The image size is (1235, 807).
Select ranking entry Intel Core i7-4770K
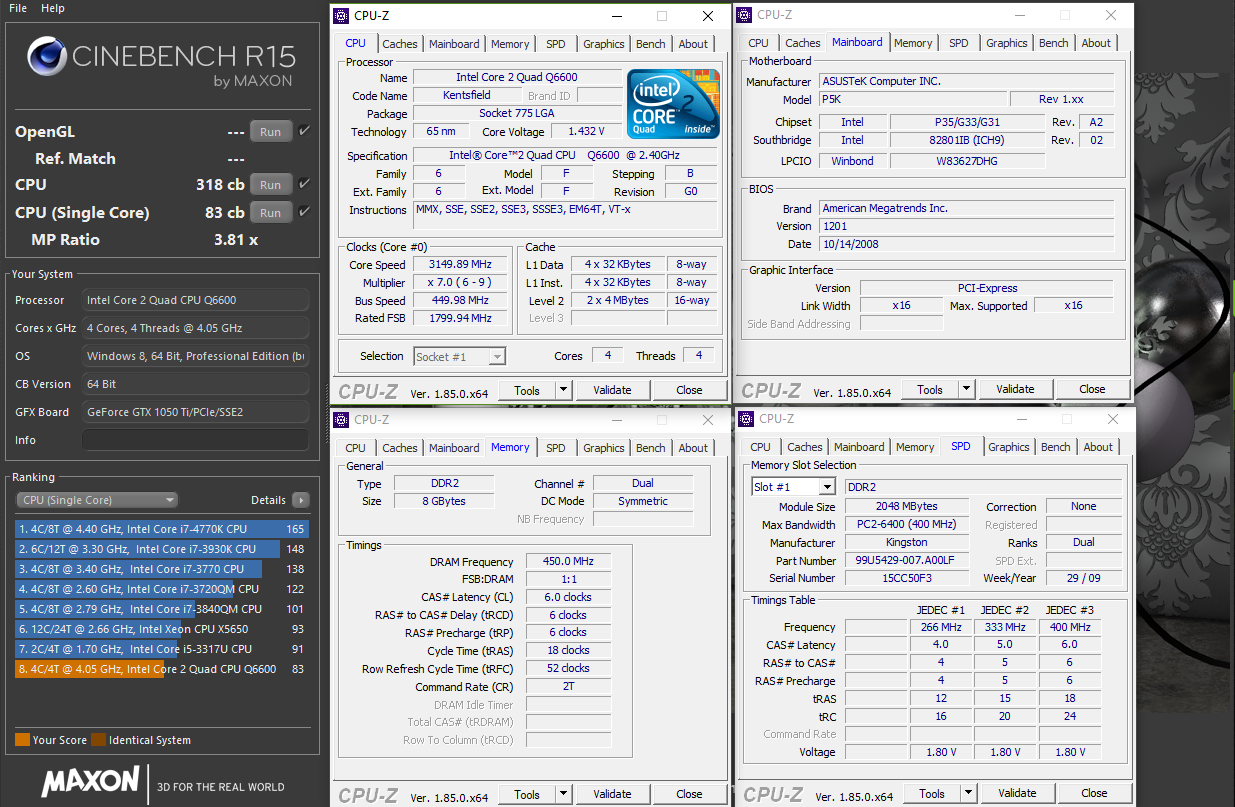(x=162, y=529)
